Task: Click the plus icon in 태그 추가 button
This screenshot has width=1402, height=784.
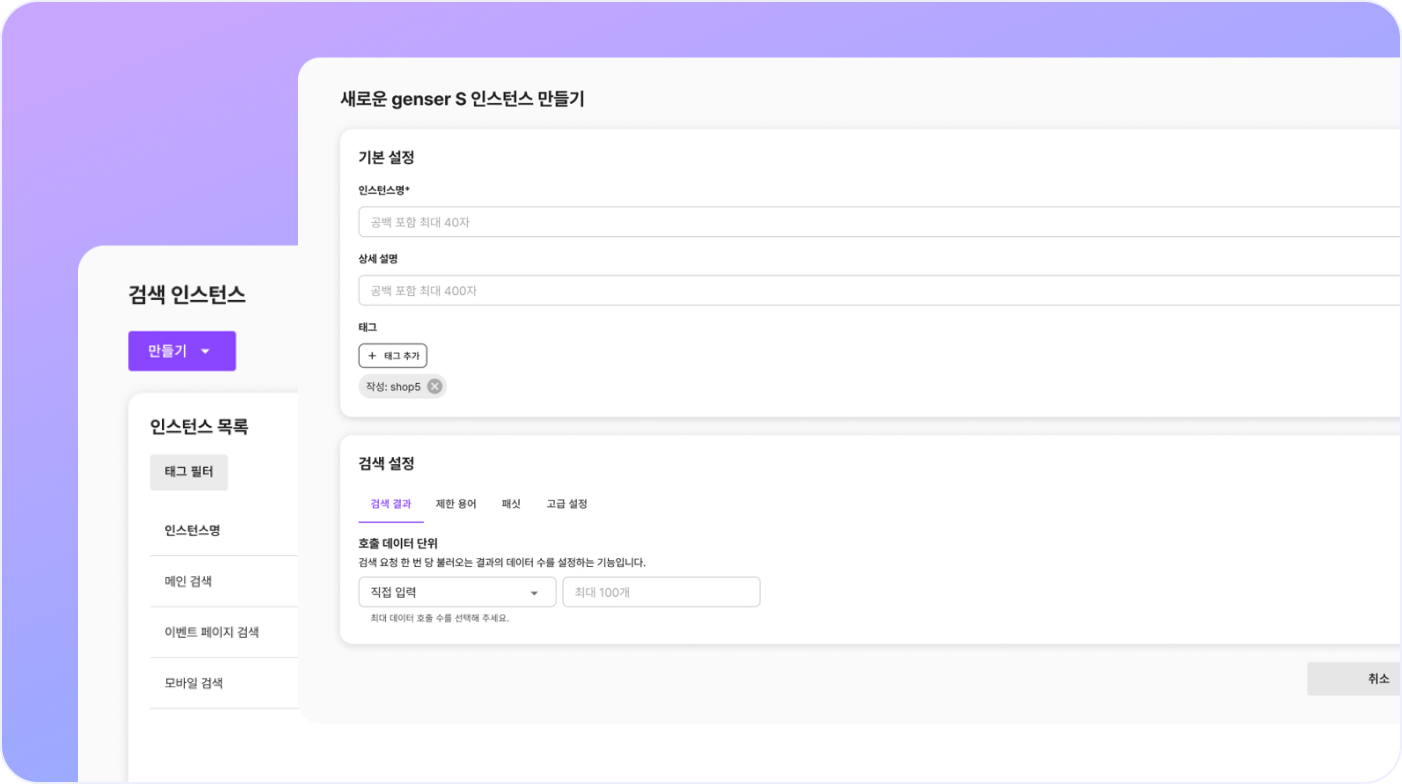Action: coord(372,356)
